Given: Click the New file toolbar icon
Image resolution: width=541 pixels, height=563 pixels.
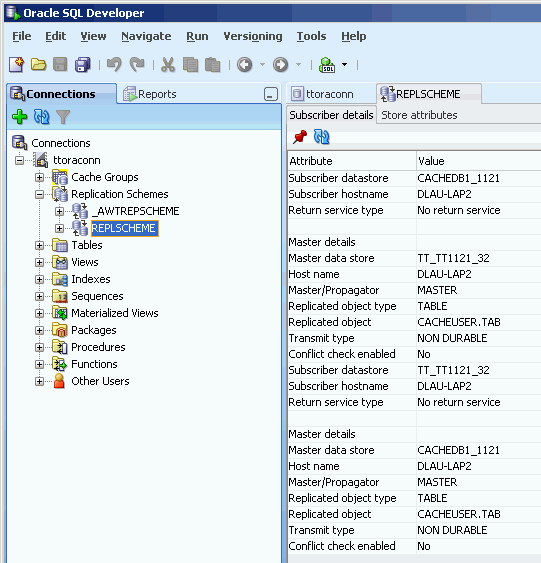Looking at the screenshot, I should pos(17,65).
